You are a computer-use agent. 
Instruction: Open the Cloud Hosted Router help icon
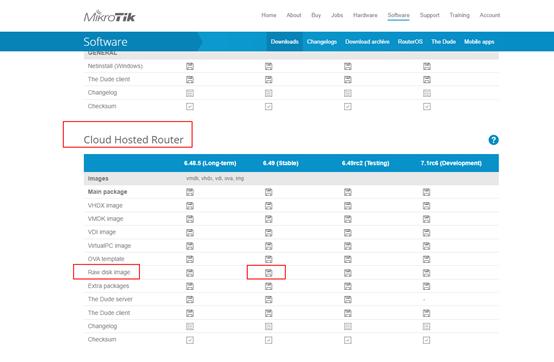click(x=493, y=140)
